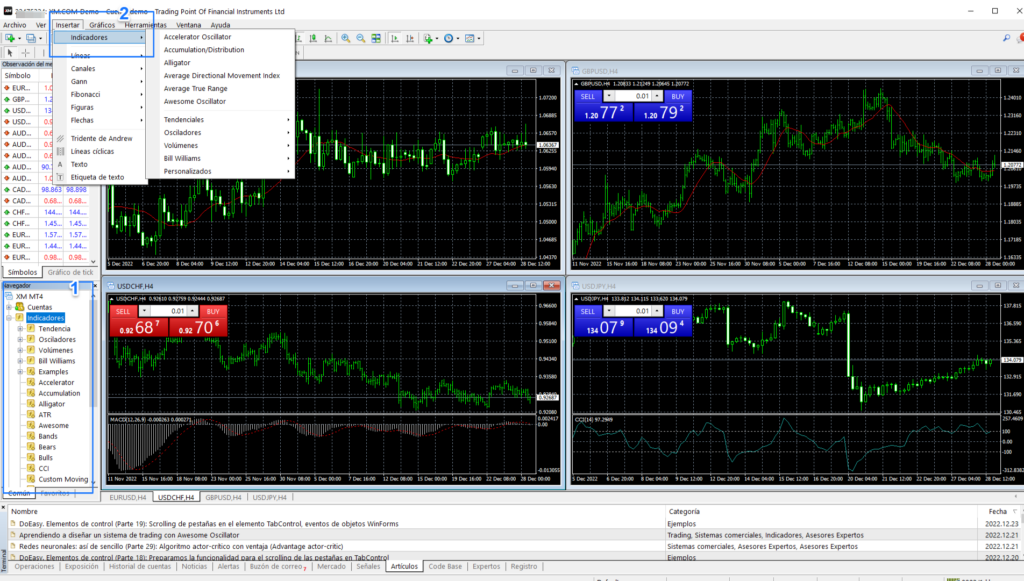
Task: Select the candlestick chart toolbar icon
Action: [x=313, y=39]
